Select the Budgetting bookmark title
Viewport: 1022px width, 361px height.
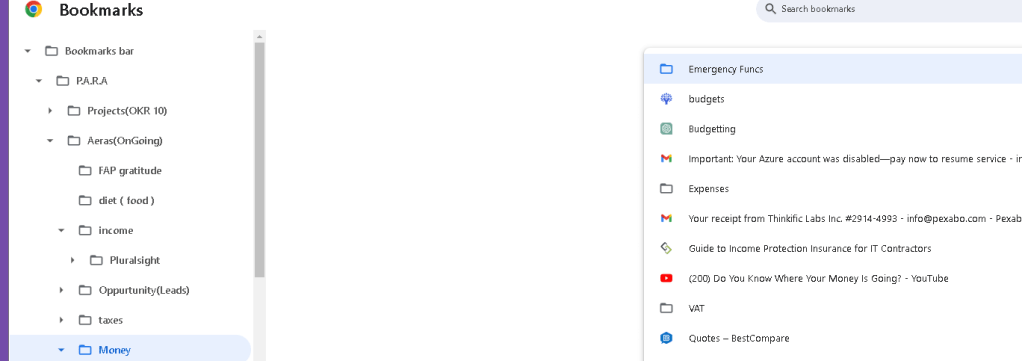coord(712,129)
